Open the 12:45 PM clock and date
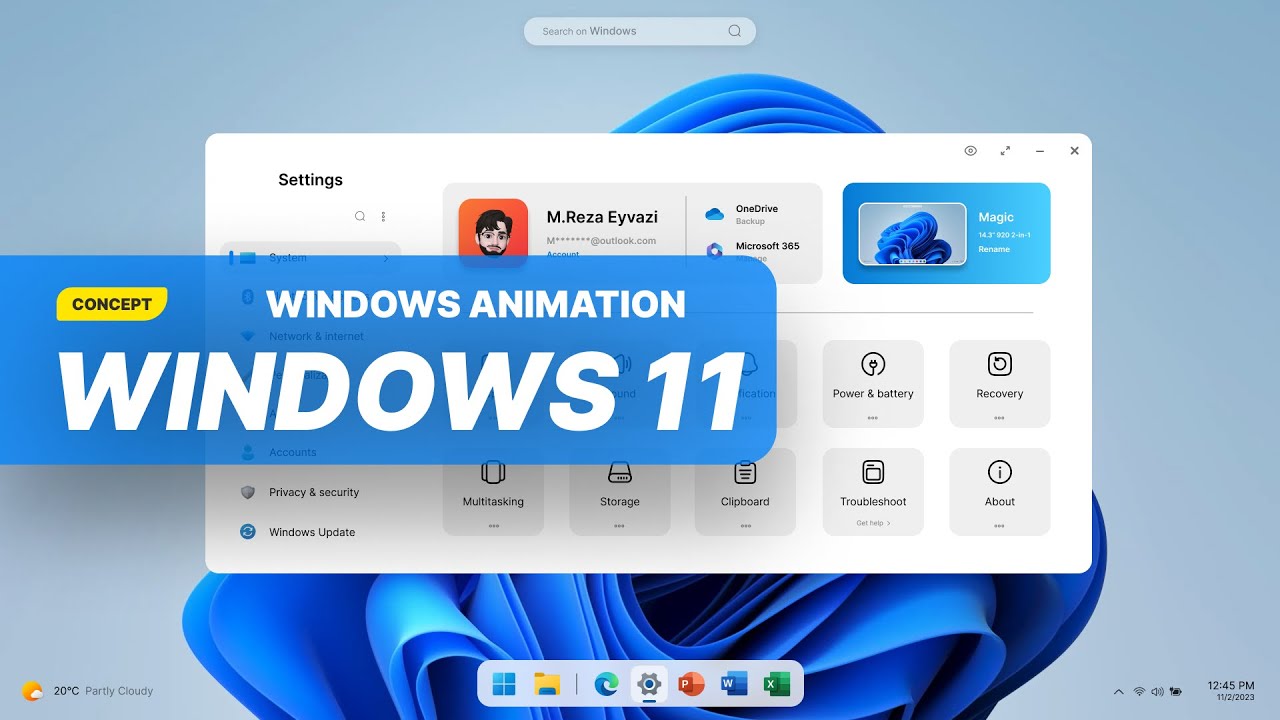 coord(1231,691)
